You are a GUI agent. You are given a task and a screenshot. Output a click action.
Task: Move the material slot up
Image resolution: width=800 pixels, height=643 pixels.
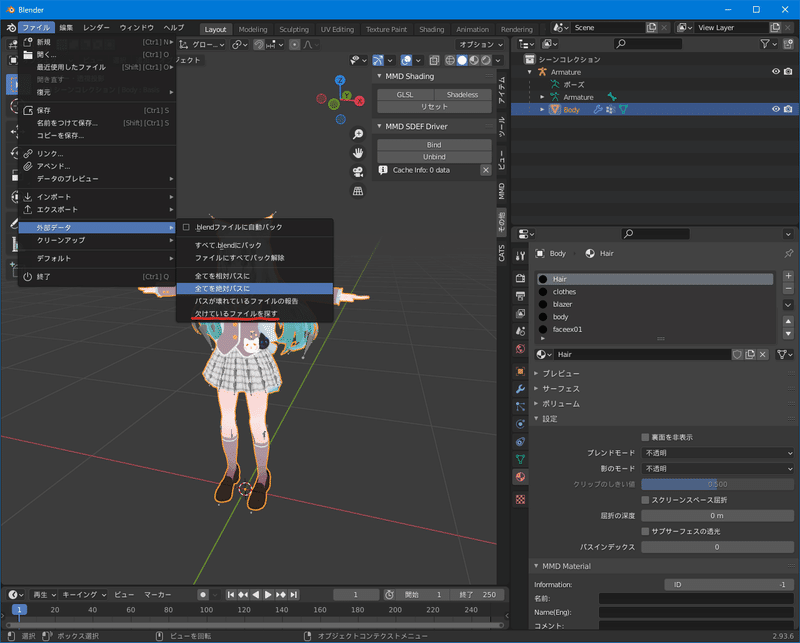click(788, 322)
